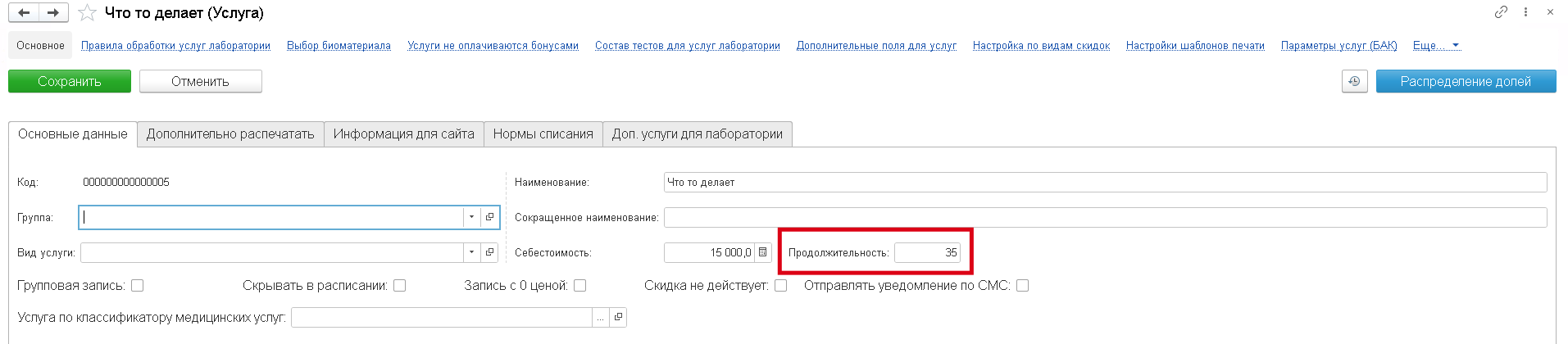Click the back navigation arrow
Viewport: 1568px width, 344px height.
click(x=23, y=12)
